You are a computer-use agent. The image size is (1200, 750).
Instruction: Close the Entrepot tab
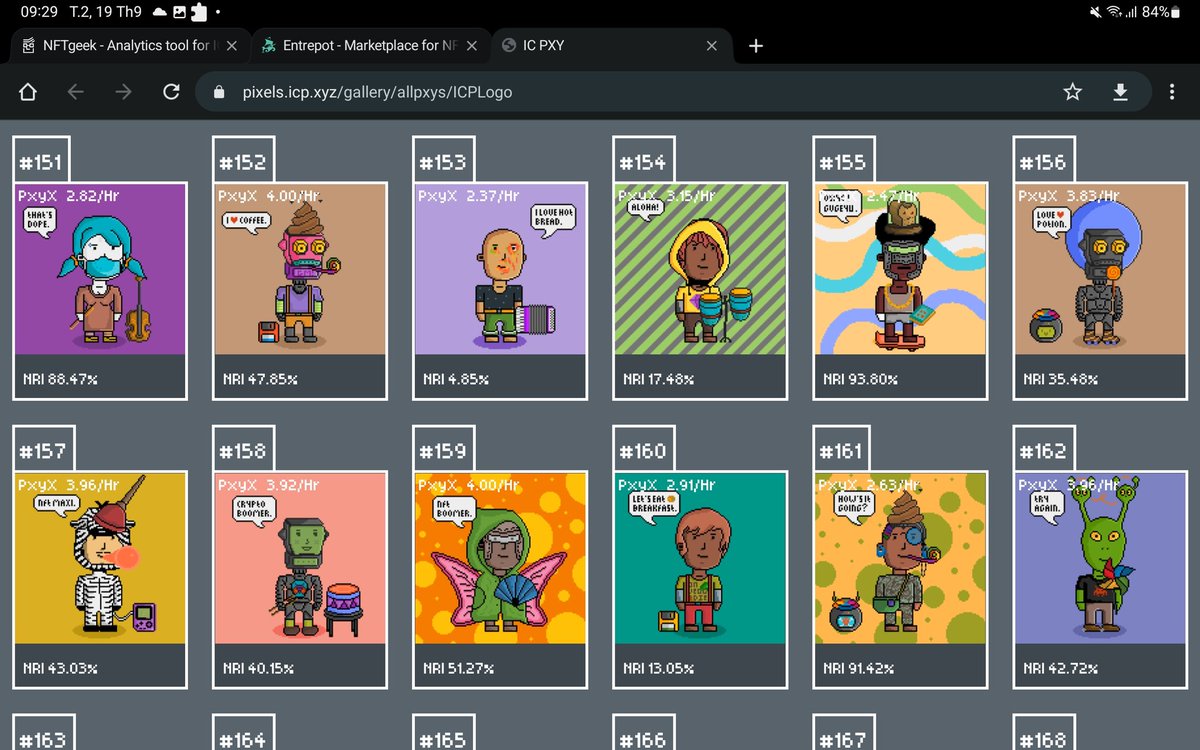472,45
